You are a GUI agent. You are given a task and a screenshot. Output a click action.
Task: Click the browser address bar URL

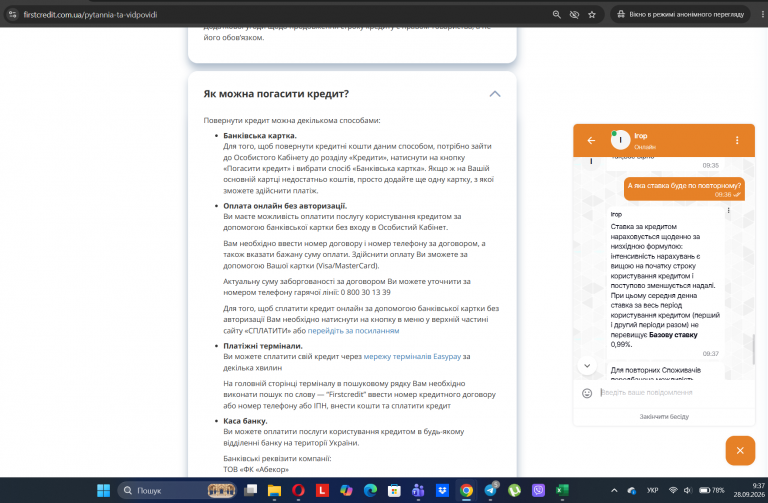[90, 15]
